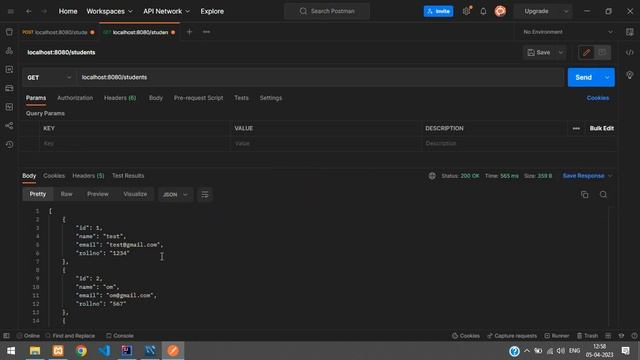Open the hamburger menu icon

coord(11,11)
